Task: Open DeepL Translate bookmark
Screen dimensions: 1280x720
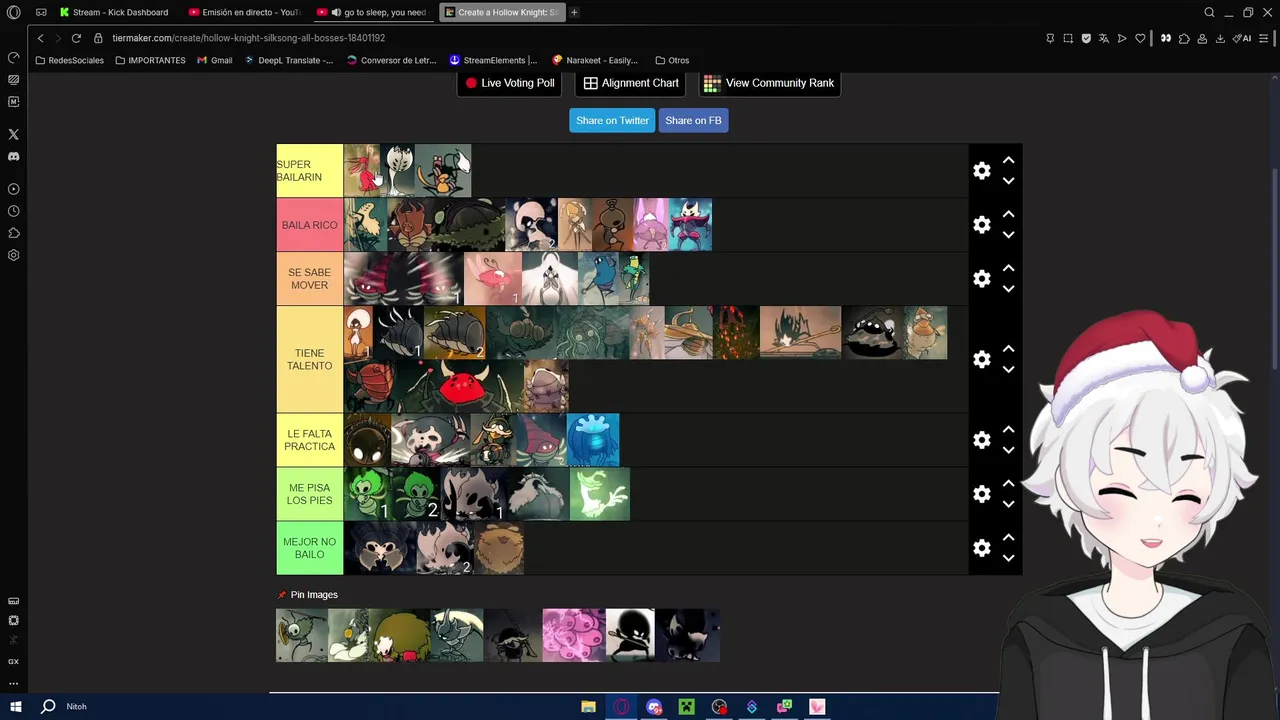Action: (289, 60)
